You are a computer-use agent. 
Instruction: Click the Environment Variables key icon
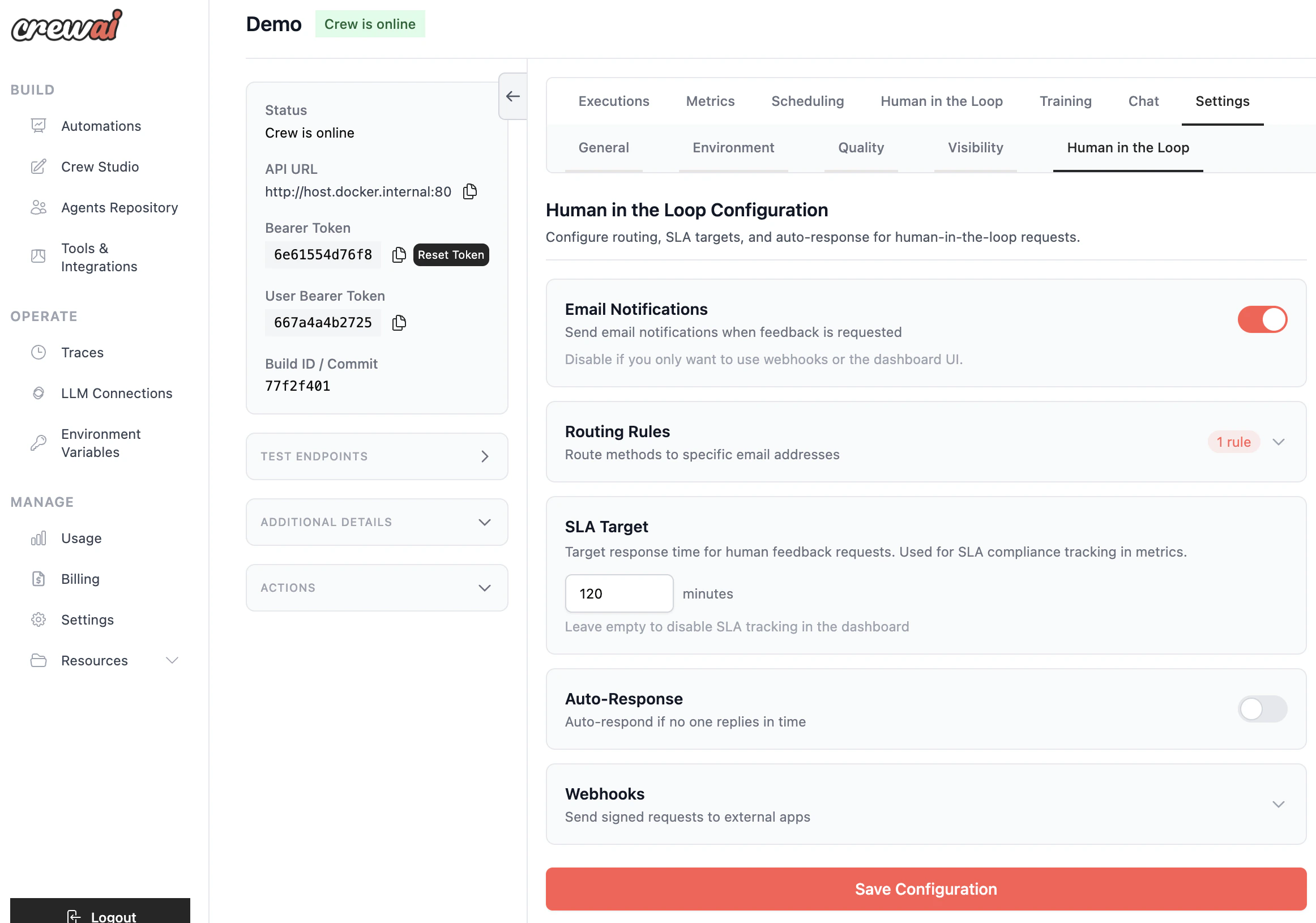(38, 443)
